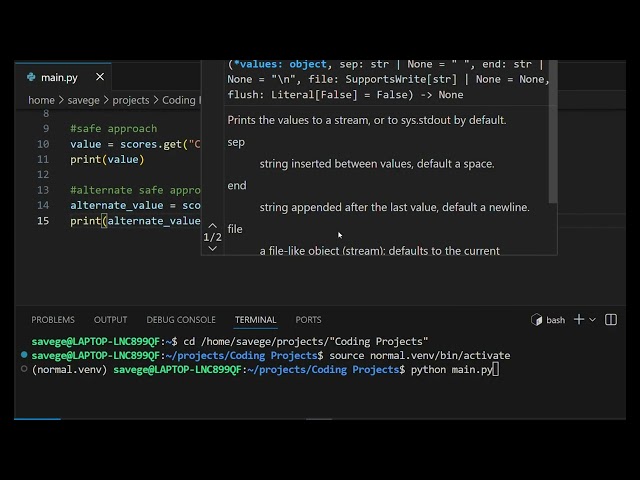
Task: Show next signature with down chevron
Action: 212,249
